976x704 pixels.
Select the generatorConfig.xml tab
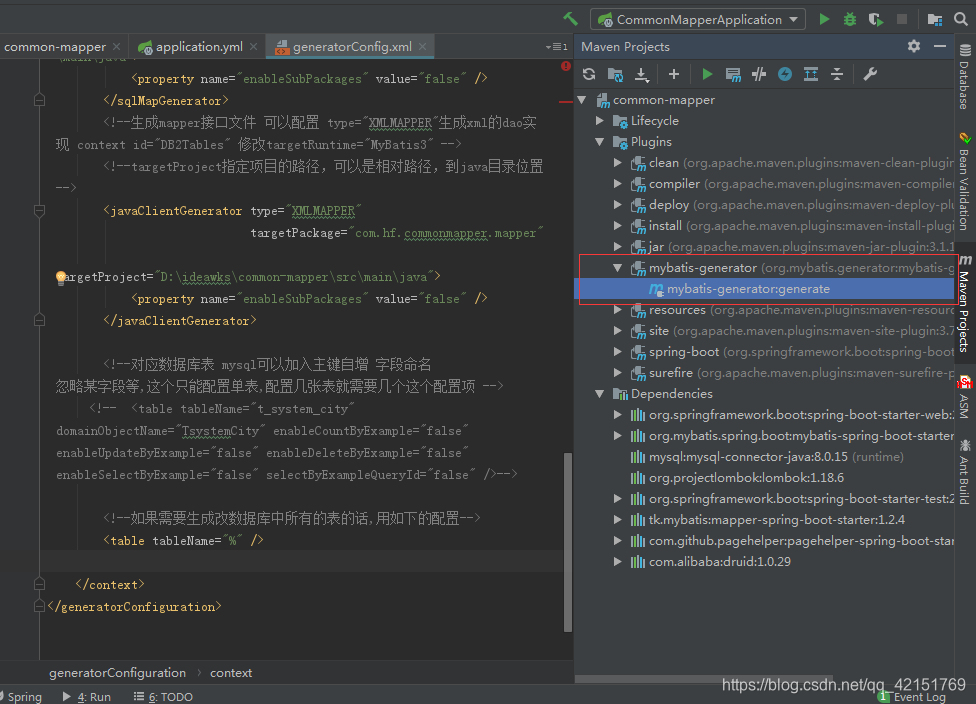pyautogui.click(x=352, y=47)
